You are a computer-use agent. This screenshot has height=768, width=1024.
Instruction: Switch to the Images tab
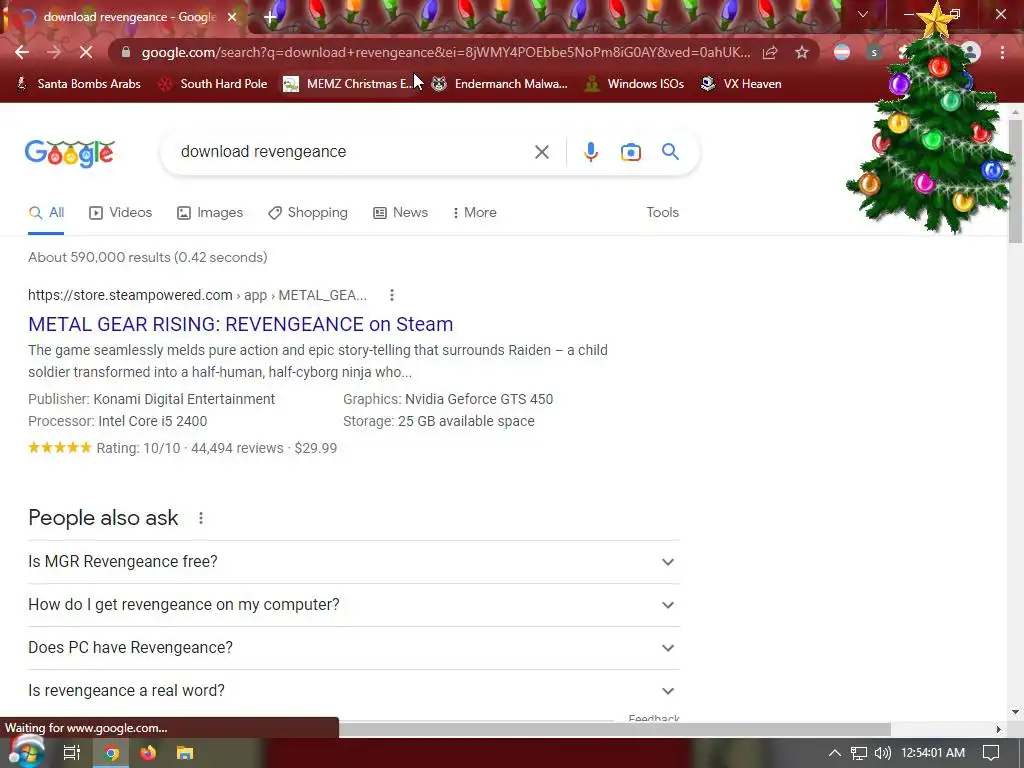point(210,213)
